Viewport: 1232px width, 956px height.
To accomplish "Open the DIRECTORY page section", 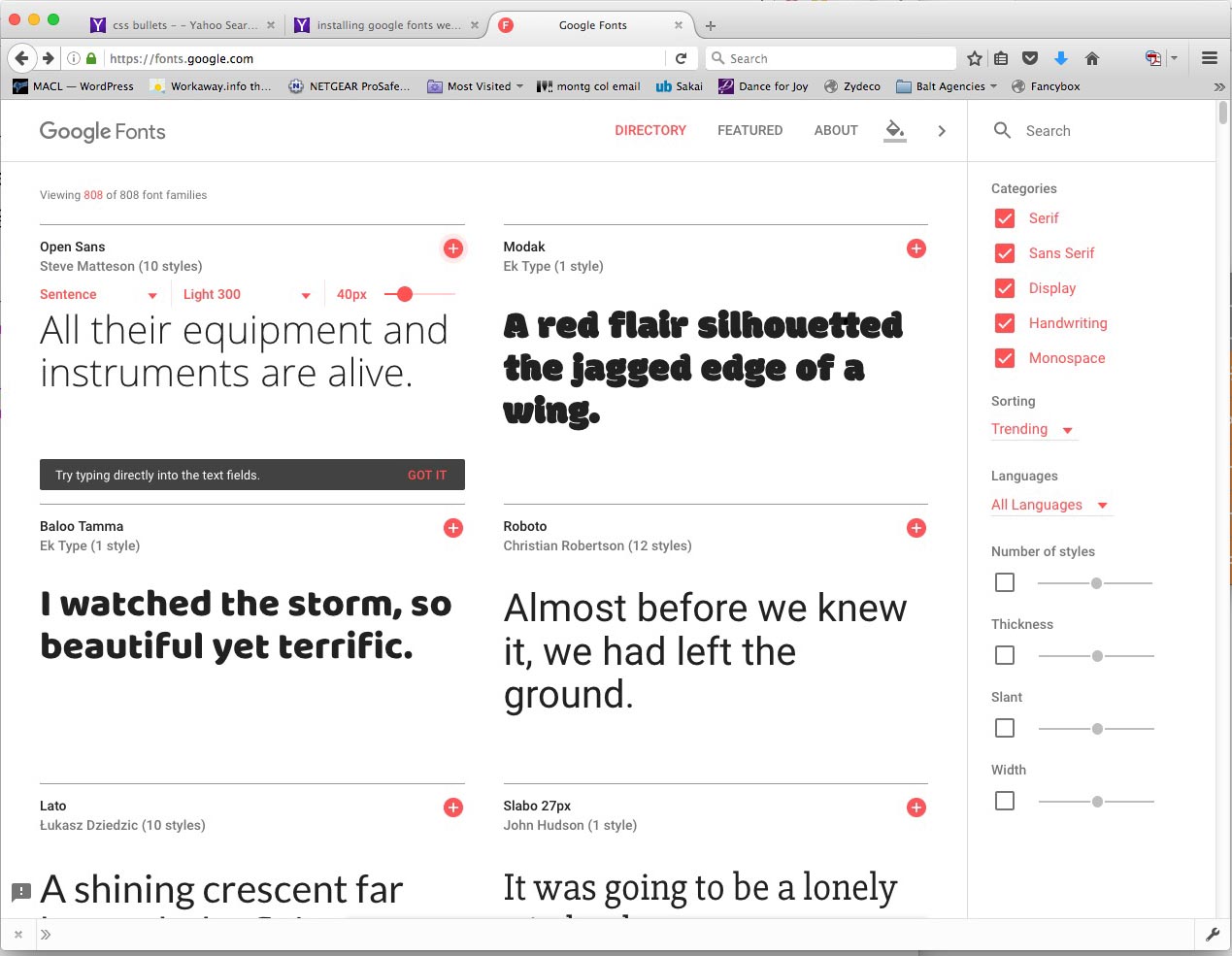I will [x=650, y=130].
